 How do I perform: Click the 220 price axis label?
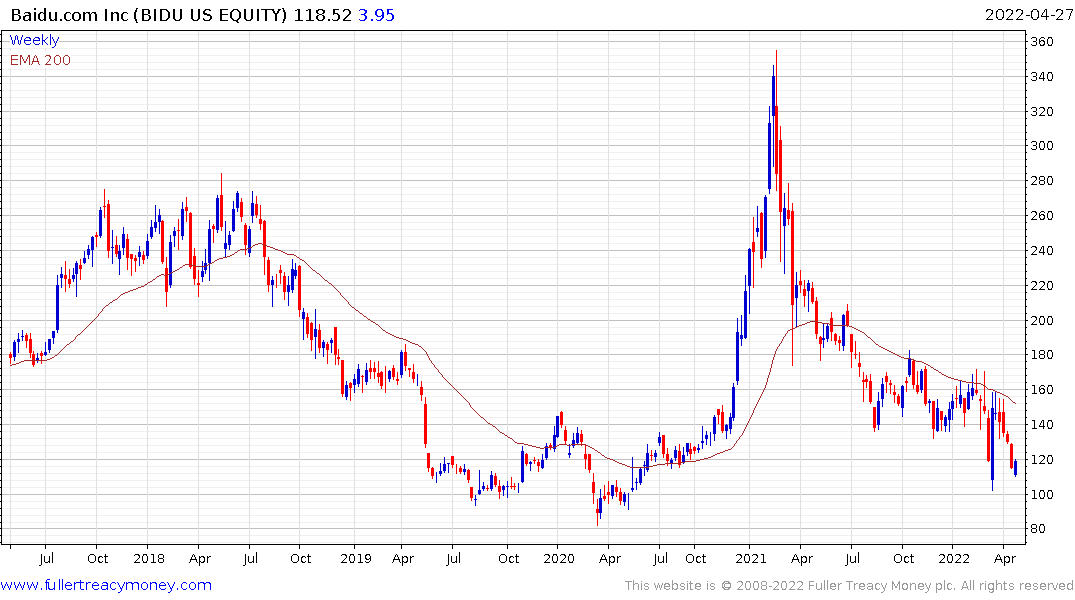tap(1041, 285)
